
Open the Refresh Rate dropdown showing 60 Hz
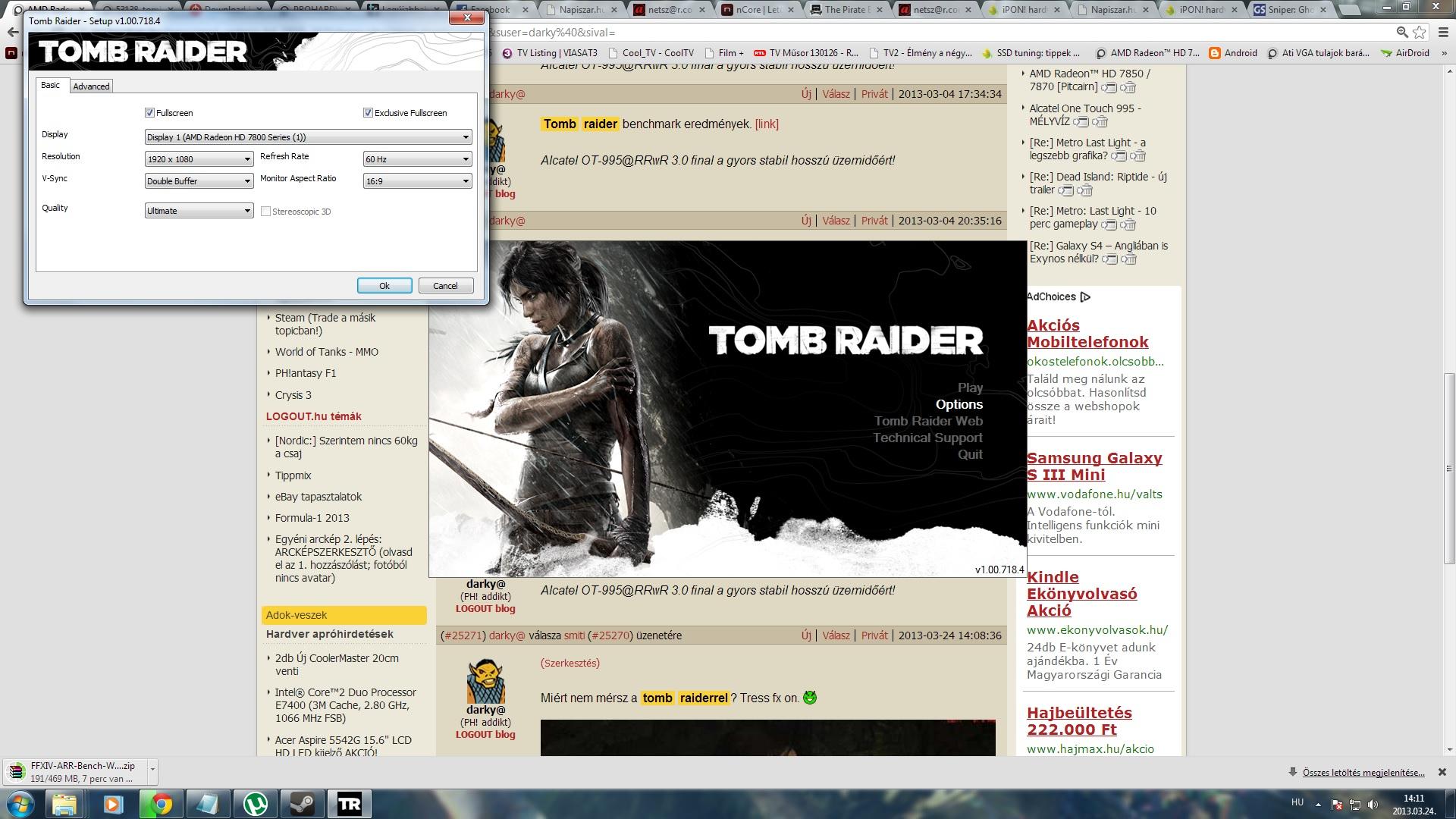[x=417, y=159]
